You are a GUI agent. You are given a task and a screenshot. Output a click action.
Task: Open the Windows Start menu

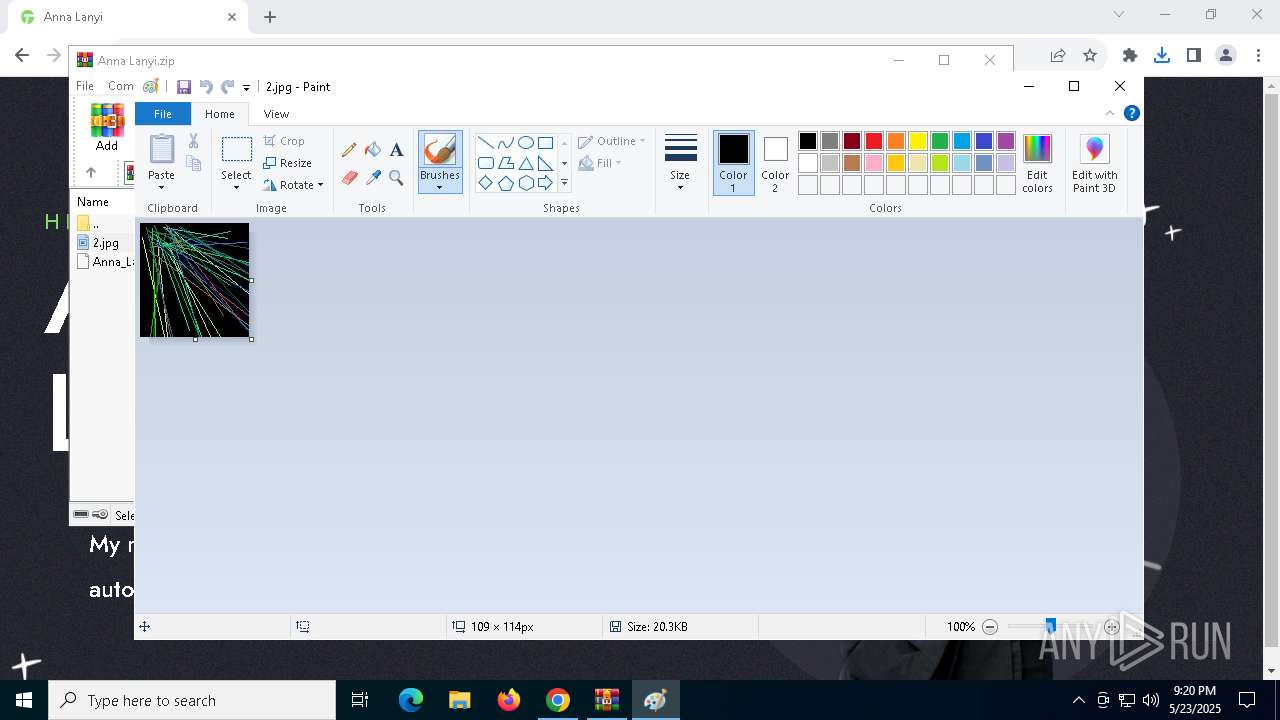[x=24, y=700]
